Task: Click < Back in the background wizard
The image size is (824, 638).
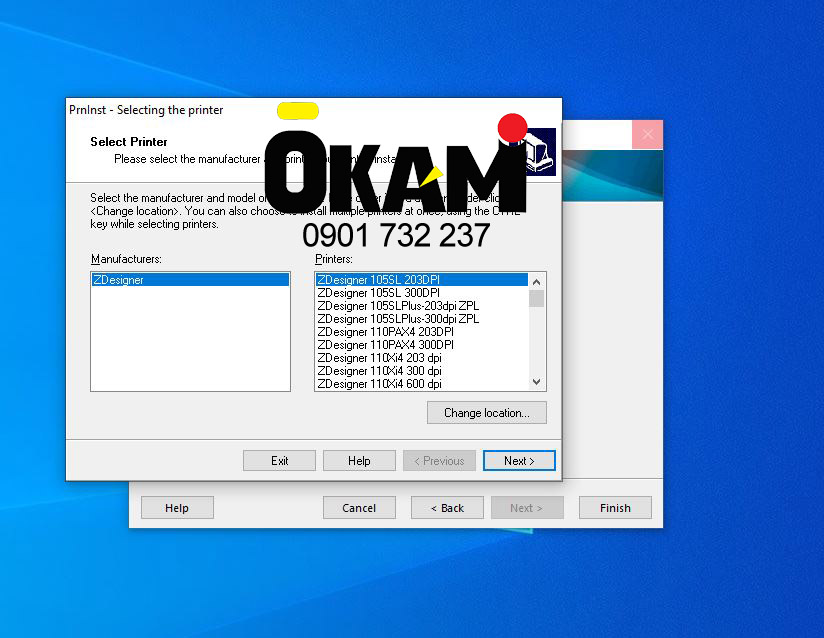Action: pyautogui.click(x=447, y=508)
